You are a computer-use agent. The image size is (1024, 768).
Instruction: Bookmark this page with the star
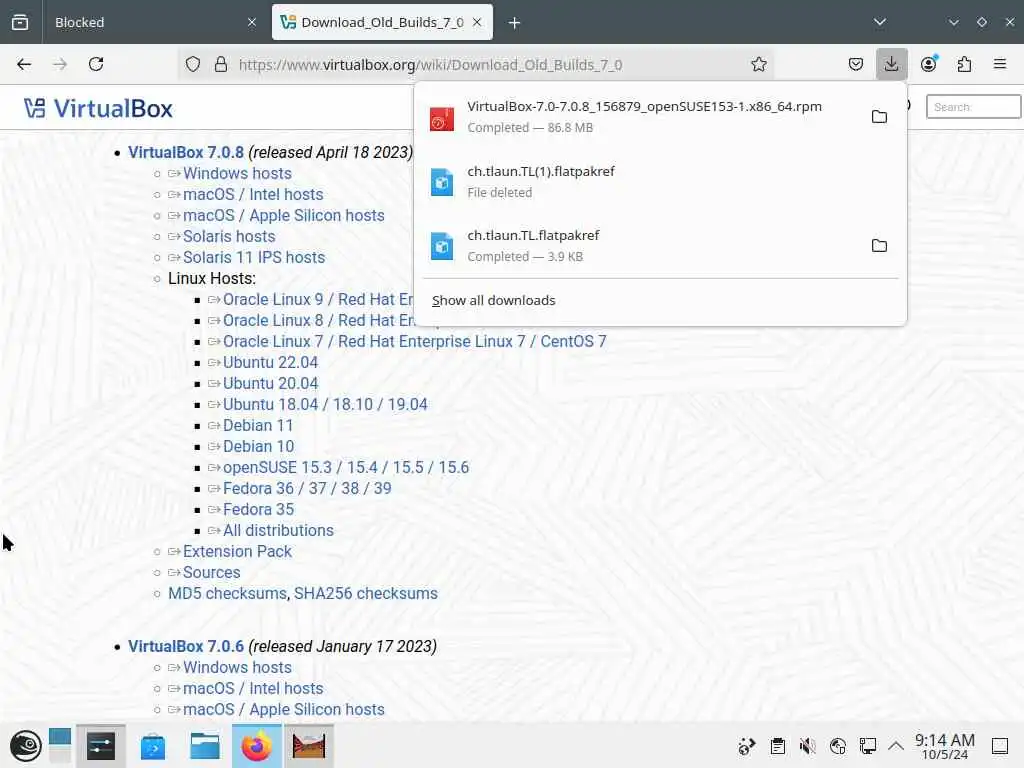(758, 64)
